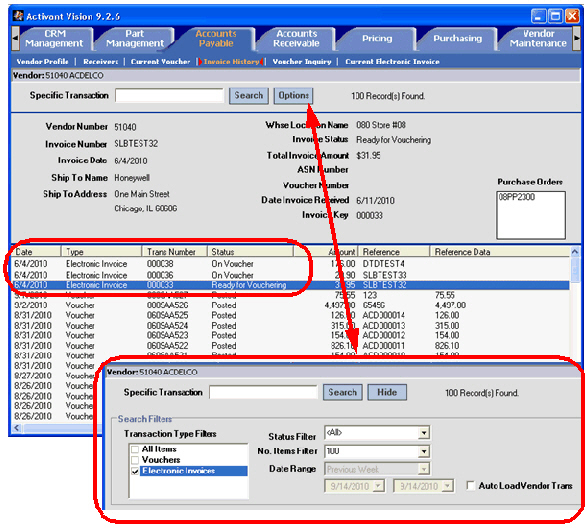
Task: Open the end date picker dropdown
Action: [x=447, y=486]
